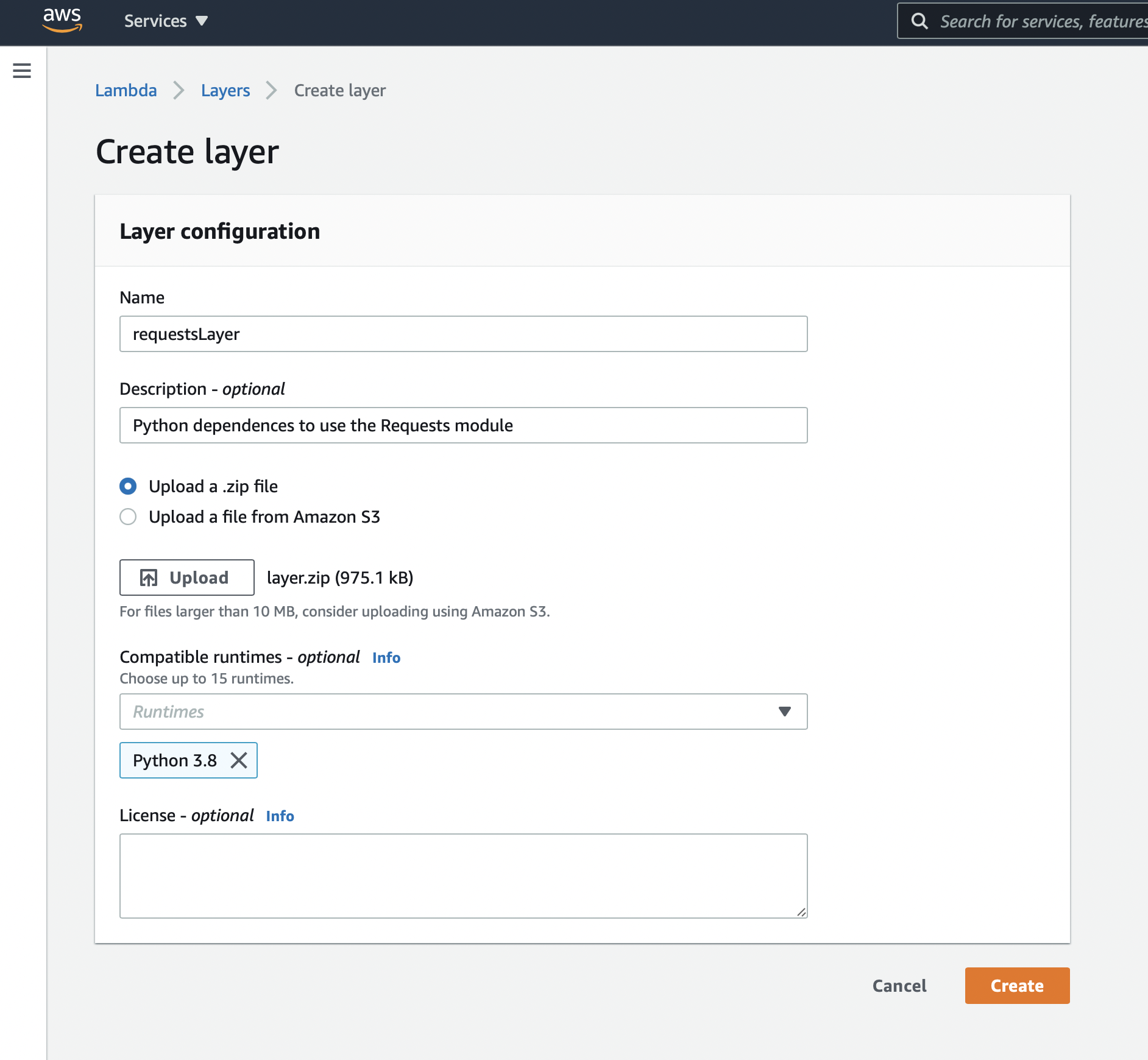Click the 'Layer configuration' heading

click(x=220, y=231)
